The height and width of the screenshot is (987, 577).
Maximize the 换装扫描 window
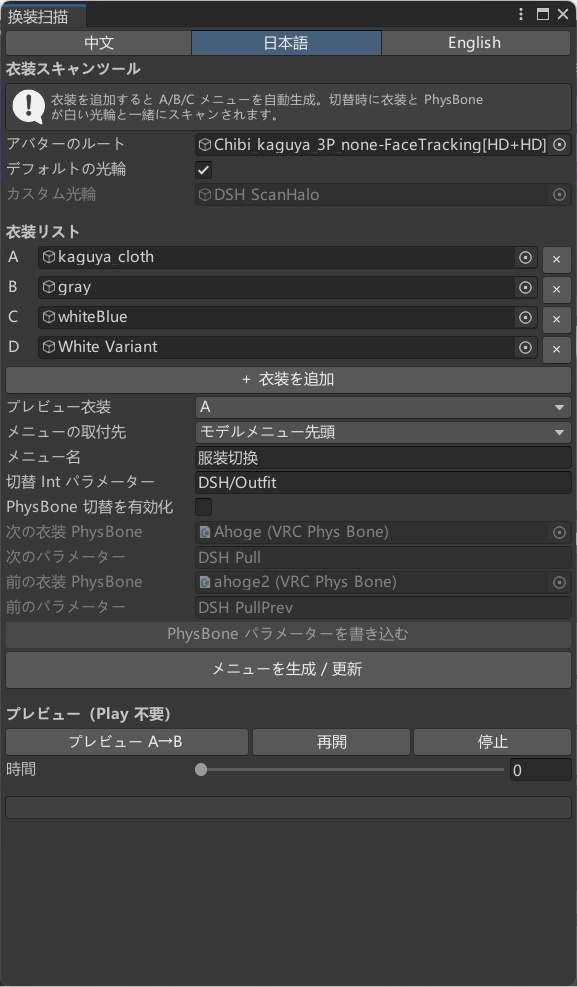[542, 14]
